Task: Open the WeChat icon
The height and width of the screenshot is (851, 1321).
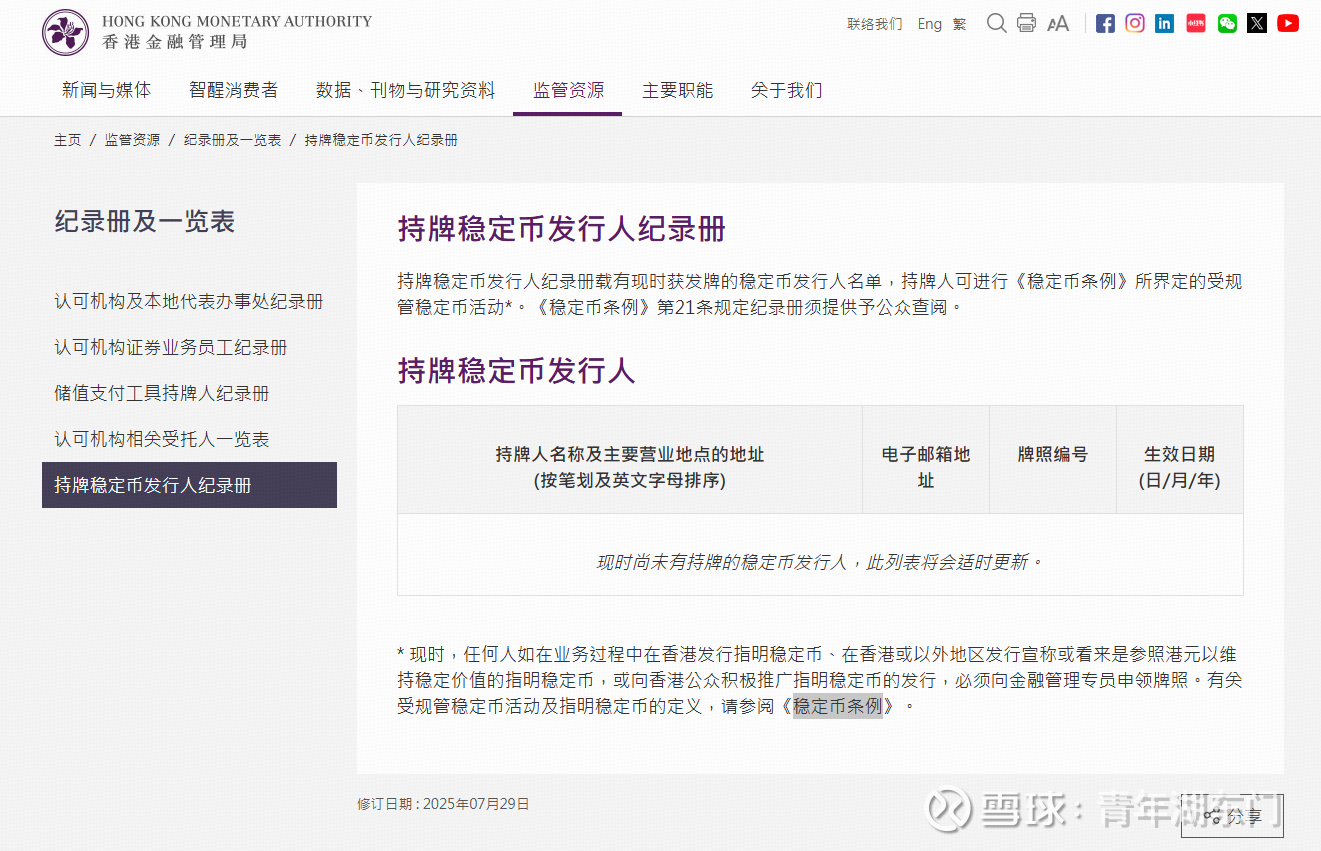Action: [1227, 23]
